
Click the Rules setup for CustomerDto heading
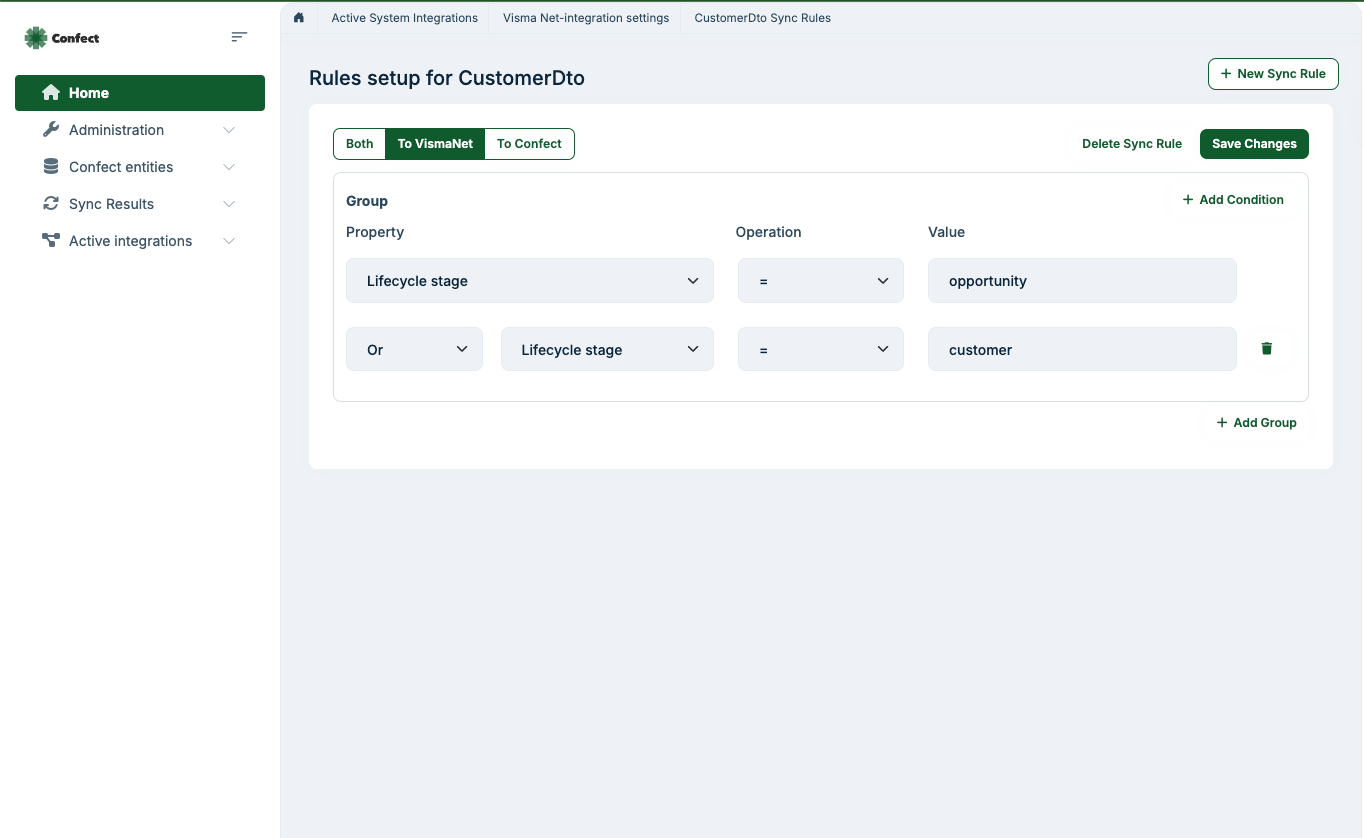click(447, 78)
